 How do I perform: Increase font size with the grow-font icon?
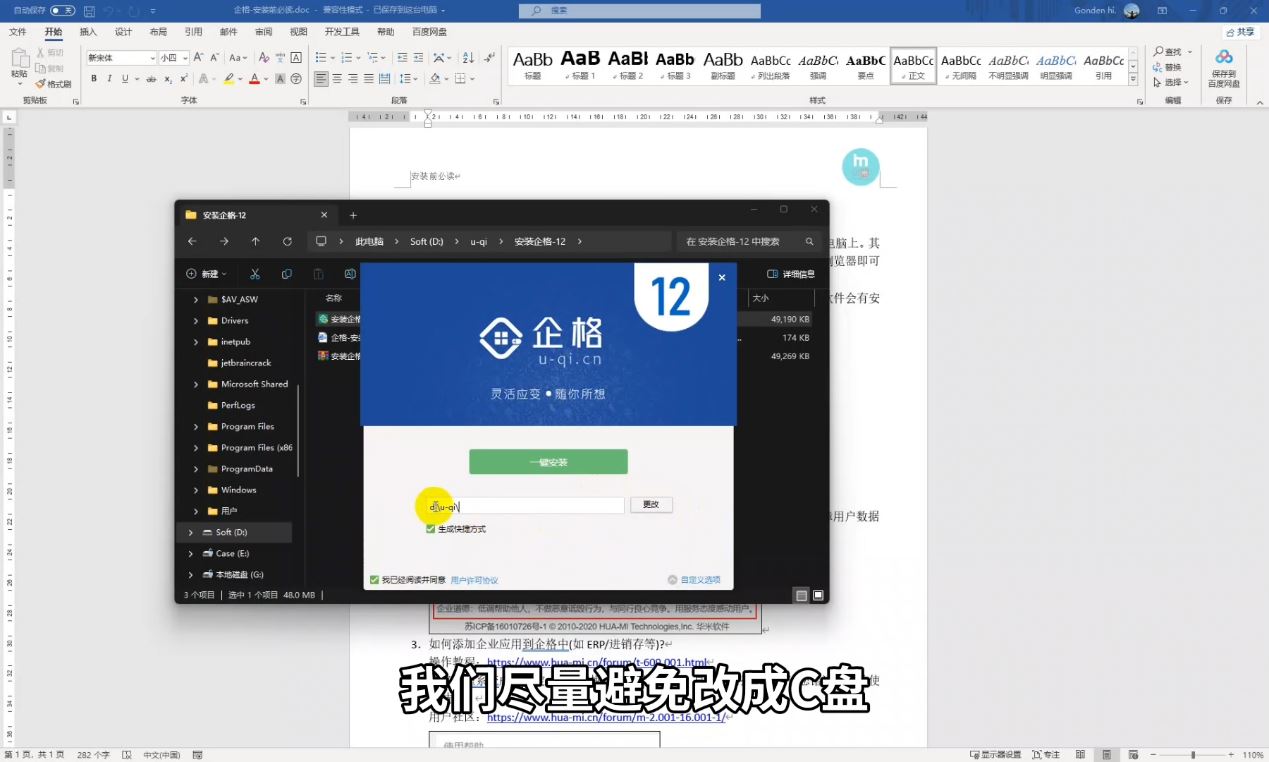click(199, 58)
